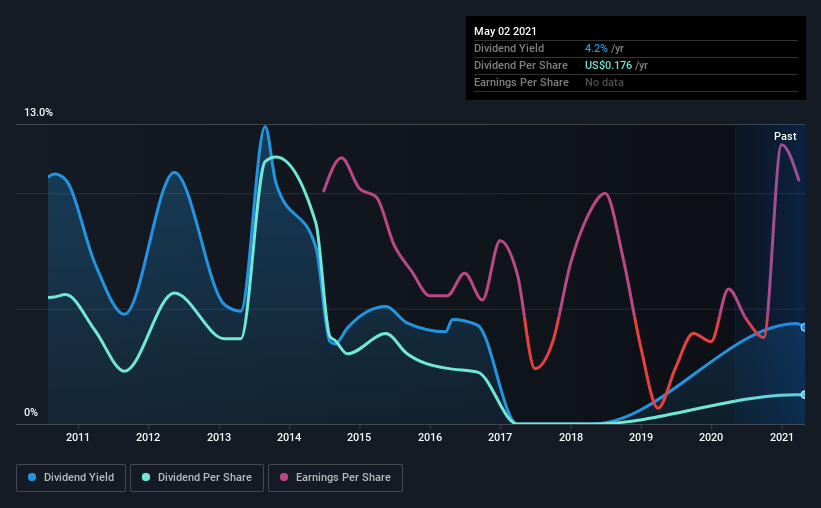
Task: Click the 4.2% dividend yield value
Action: 596,48
